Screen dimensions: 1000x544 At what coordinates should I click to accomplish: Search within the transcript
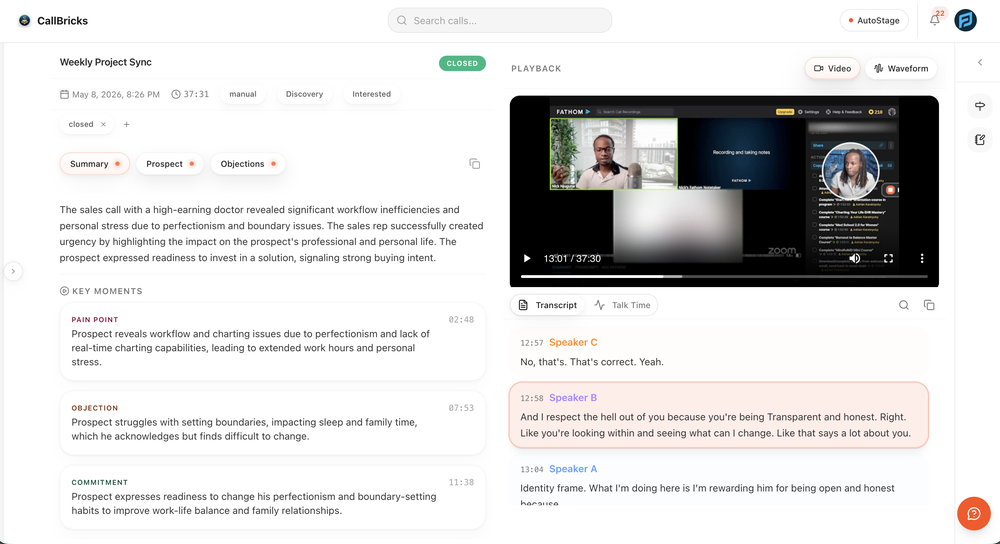904,305
